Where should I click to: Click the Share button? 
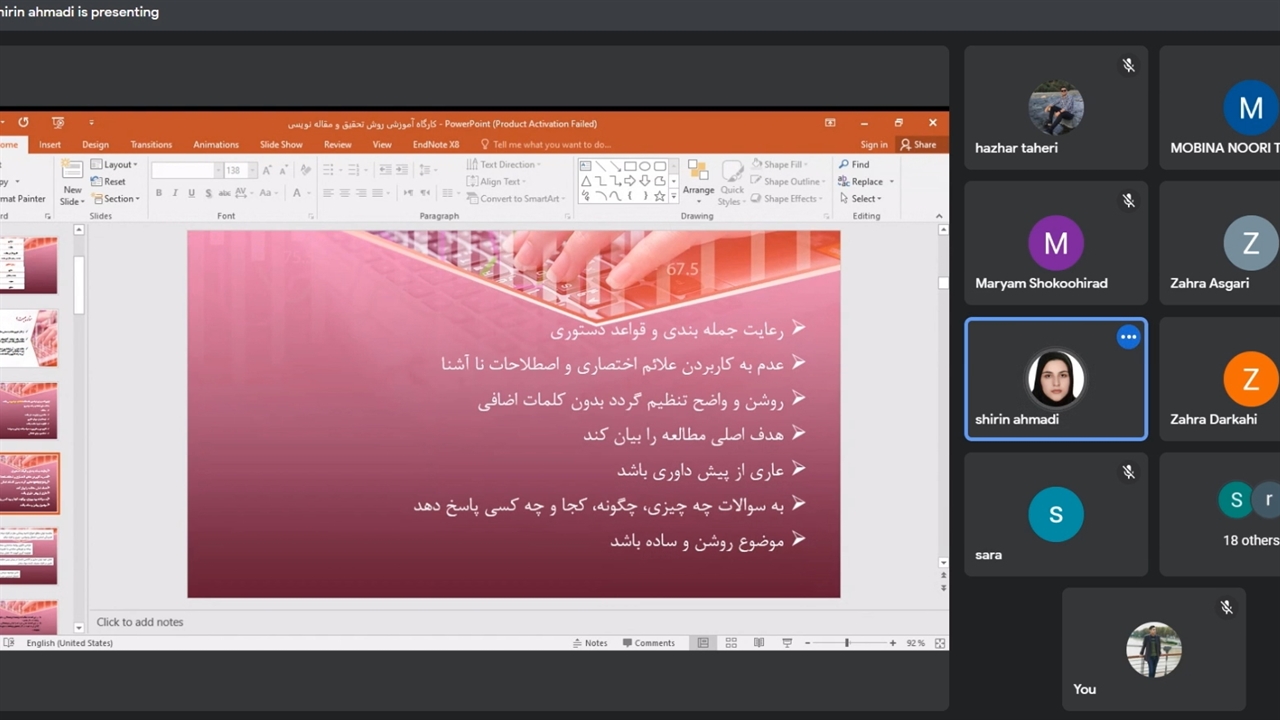pos(918,144)
